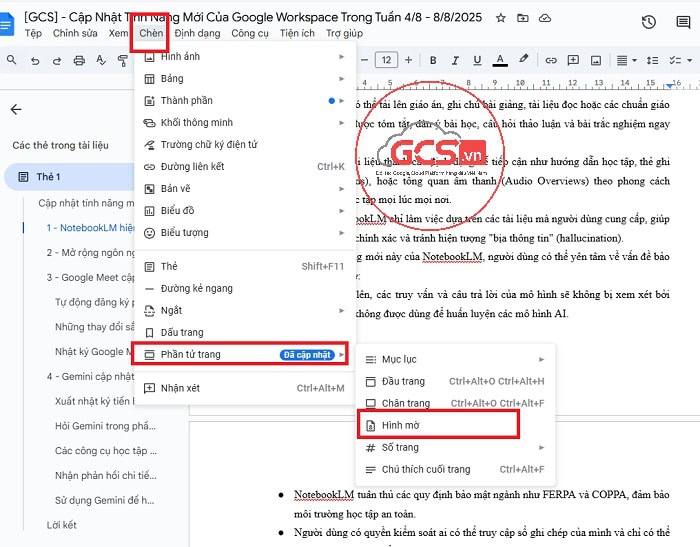Select Hình mờ from the submenu
Screen dimensions: 700x547
tap(438, 425)
